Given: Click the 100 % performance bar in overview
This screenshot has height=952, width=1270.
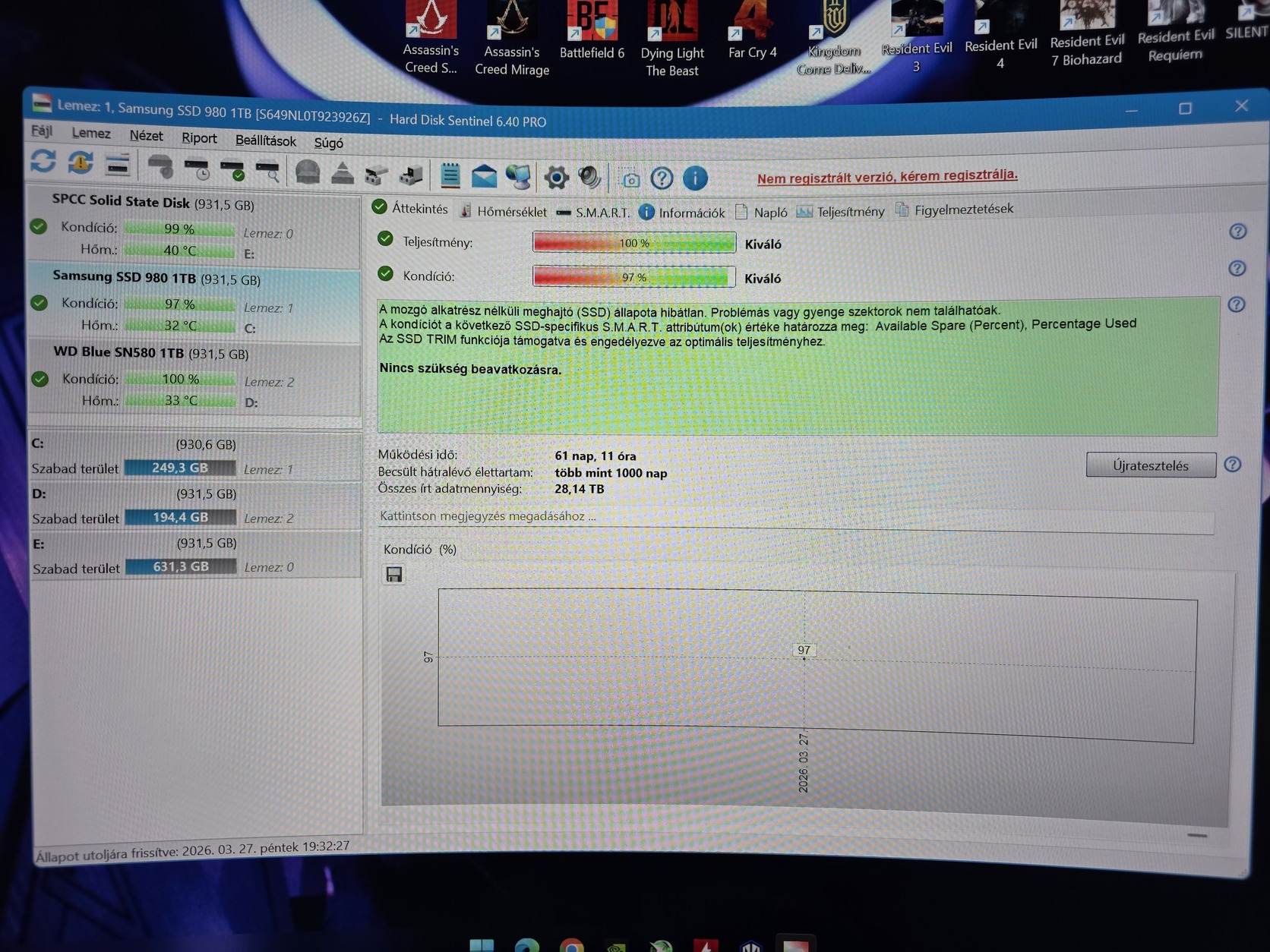Looking at the screenshot, I should coord(634,243).
